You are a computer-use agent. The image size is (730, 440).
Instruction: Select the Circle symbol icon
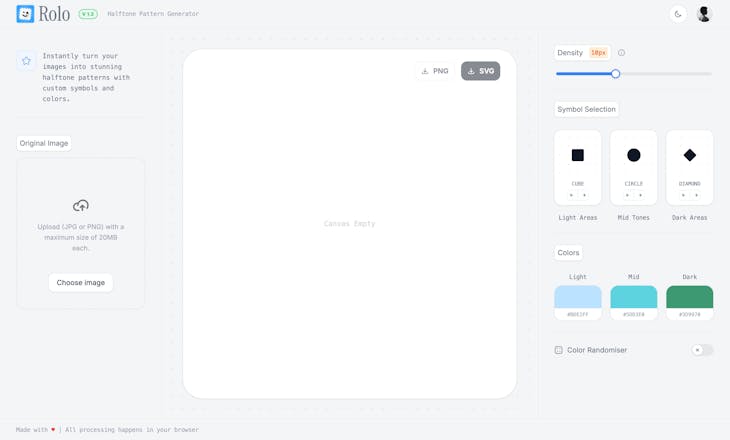click(634, 155)
